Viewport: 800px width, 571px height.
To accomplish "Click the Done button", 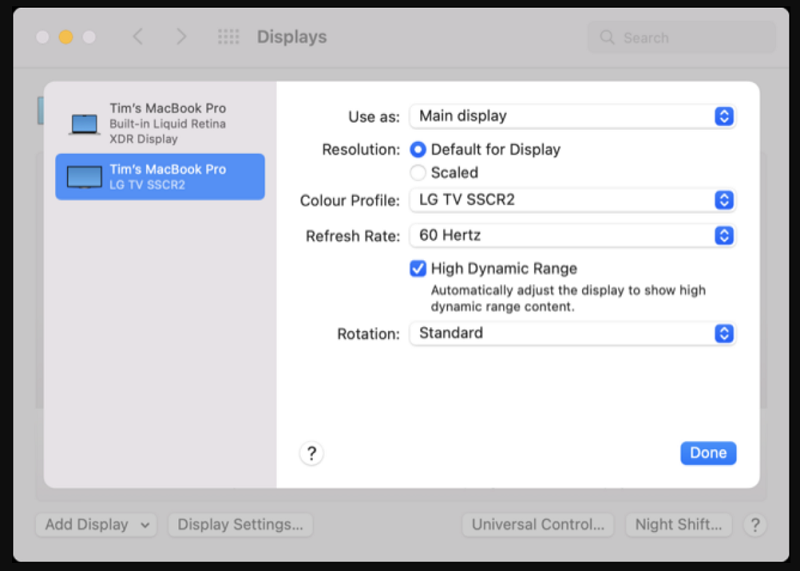I will (708, 453).
